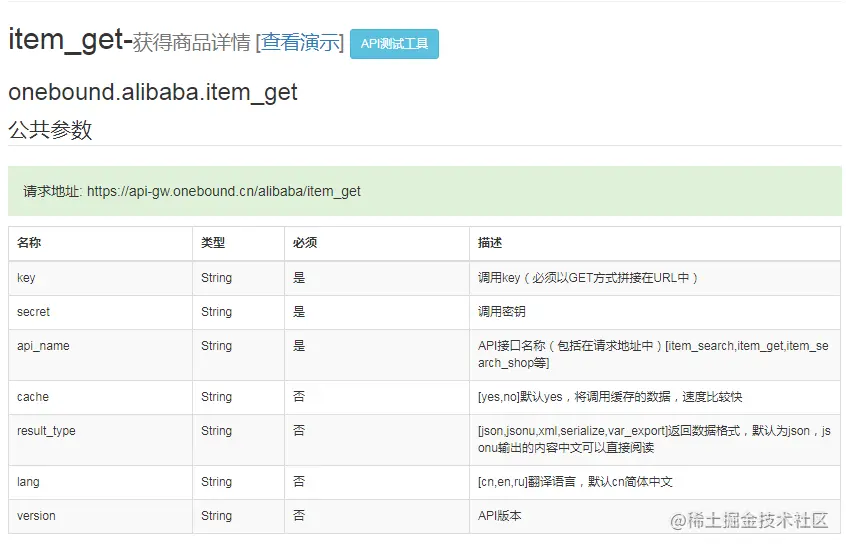Select 否 in the lang row

tap(299, 481)
